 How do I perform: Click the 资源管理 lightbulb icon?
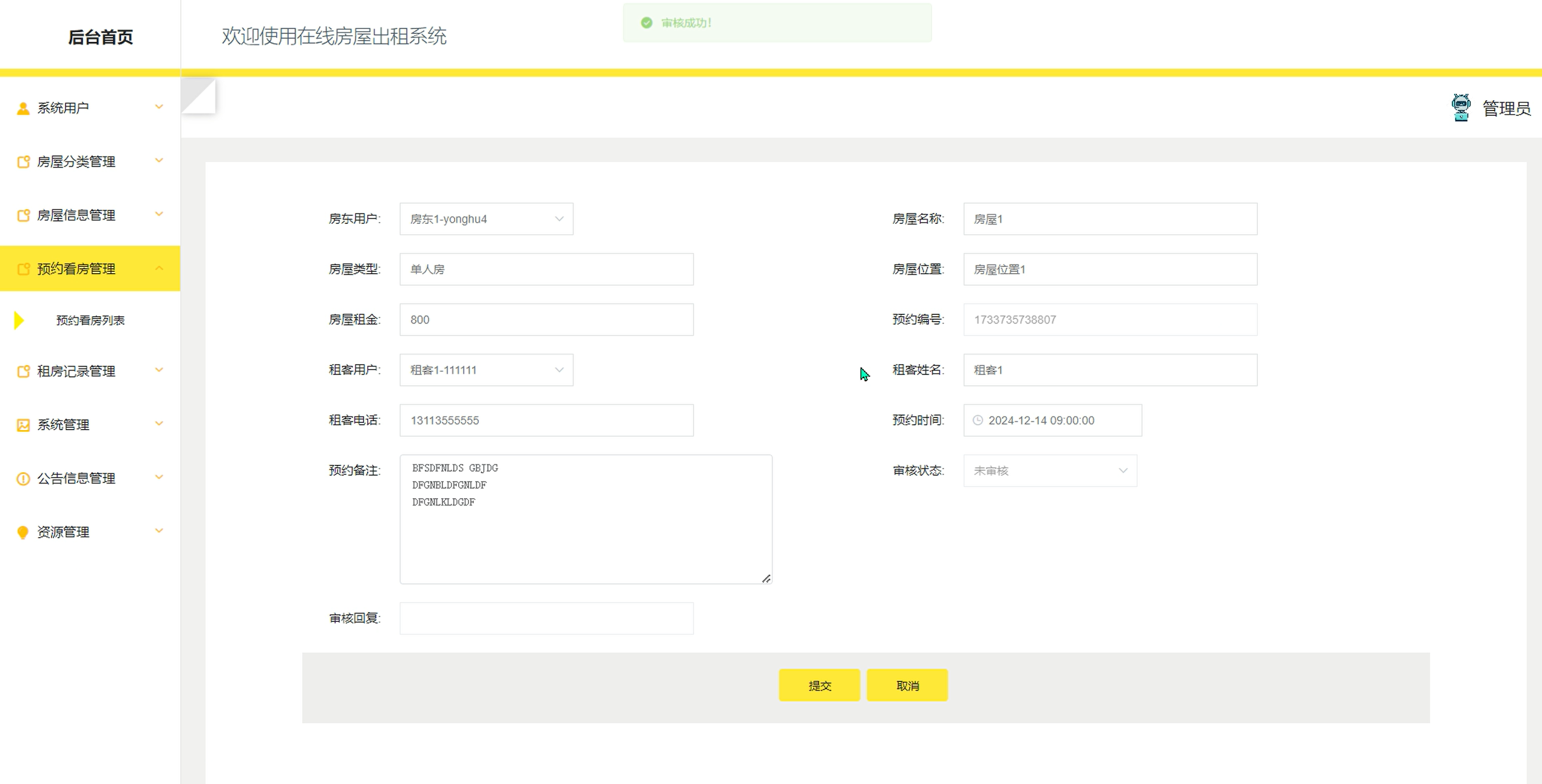(23, 532)
